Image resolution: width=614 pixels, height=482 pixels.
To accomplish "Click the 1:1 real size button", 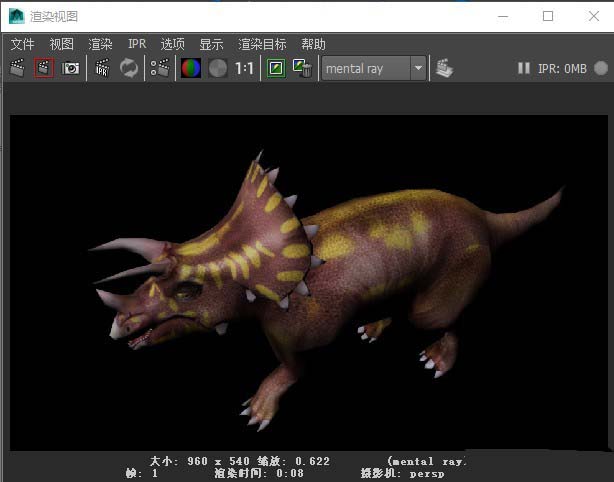I will tap(245, 69).
